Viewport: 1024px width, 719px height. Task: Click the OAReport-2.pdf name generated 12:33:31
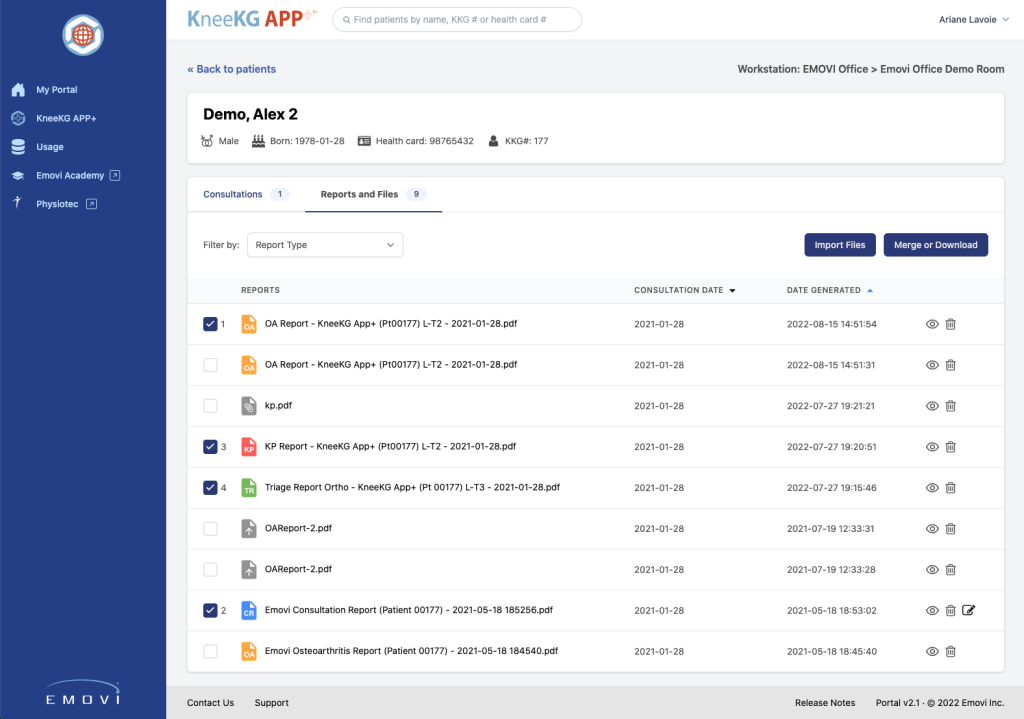[298, 528]
